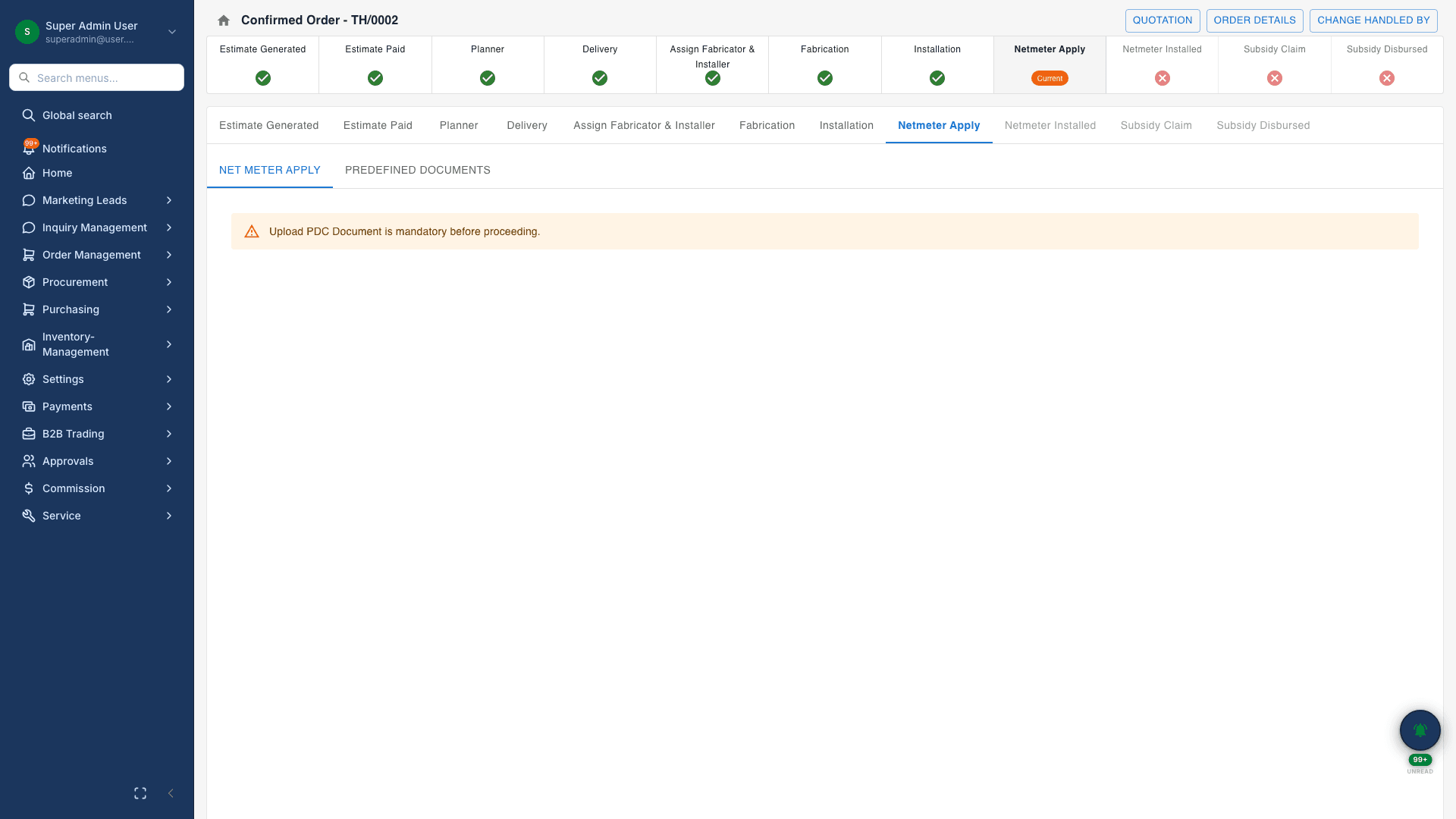Click the Procurement box icon
The width and height of the screenshot is (1456, 819).
click(x=29, y=282)
